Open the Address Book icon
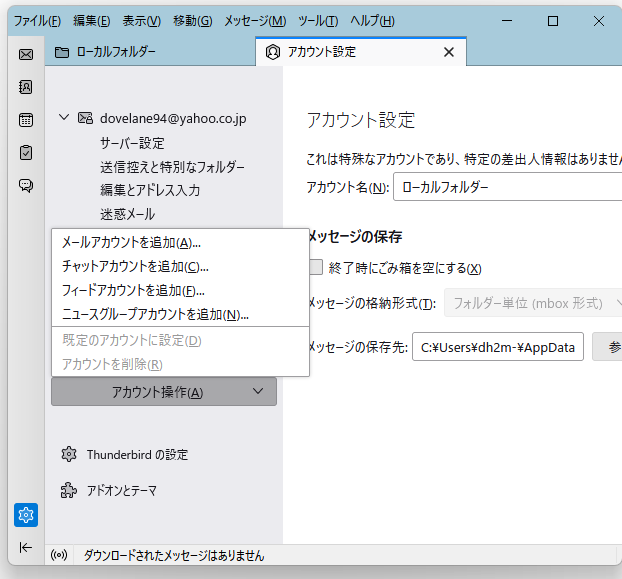 (x=26, y=87)
